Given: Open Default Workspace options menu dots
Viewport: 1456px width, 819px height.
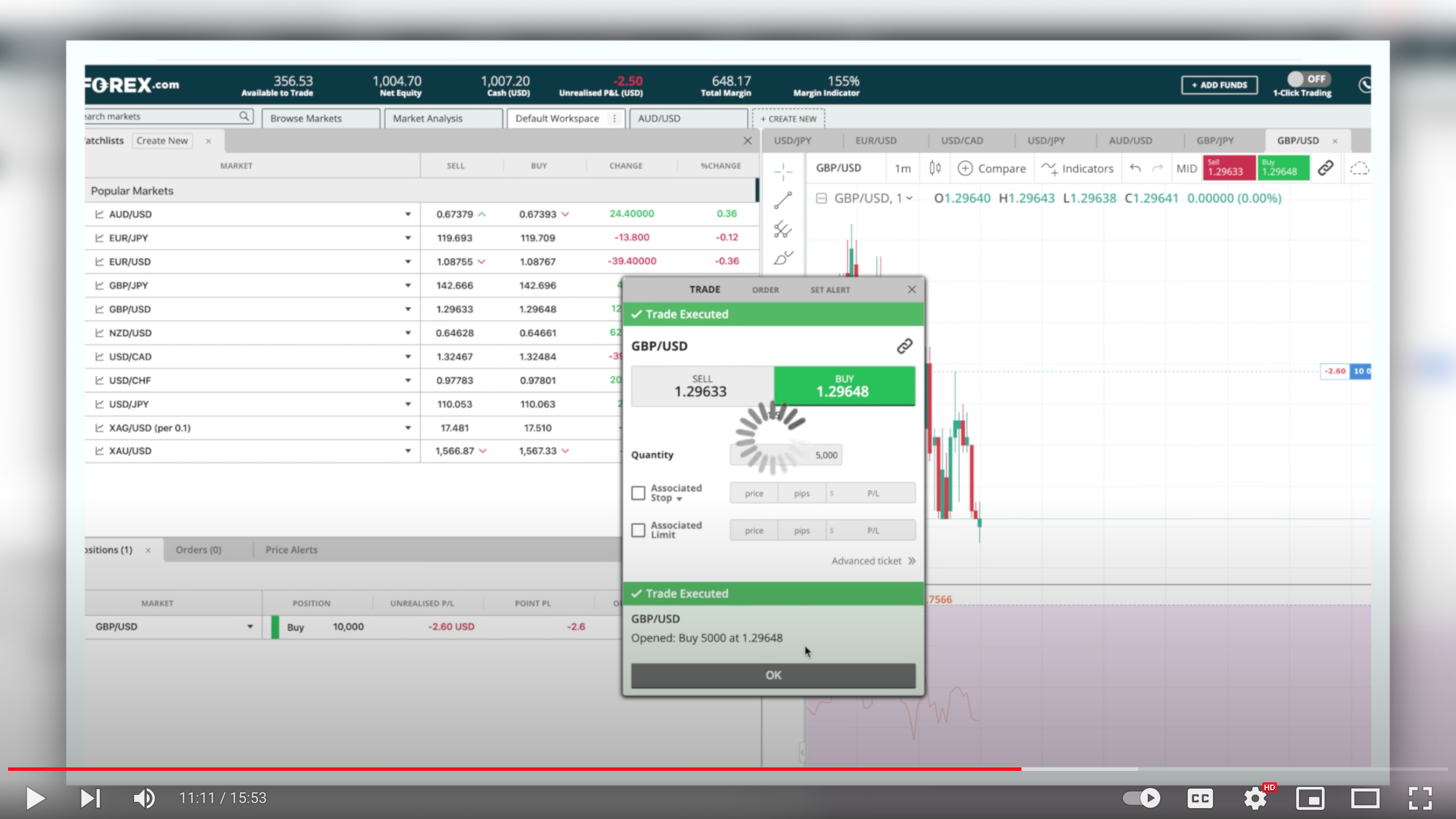Looking at the screenshot, I should (615, 118).
